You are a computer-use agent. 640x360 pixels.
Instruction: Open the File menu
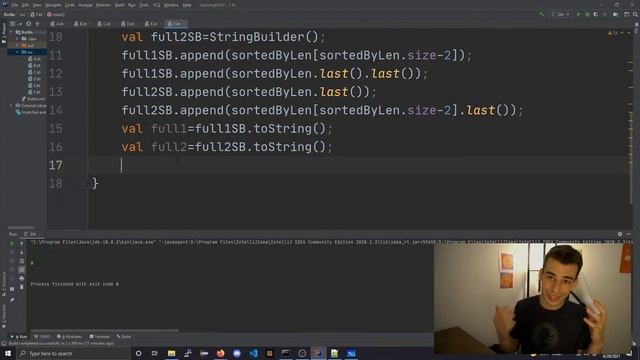15,5
